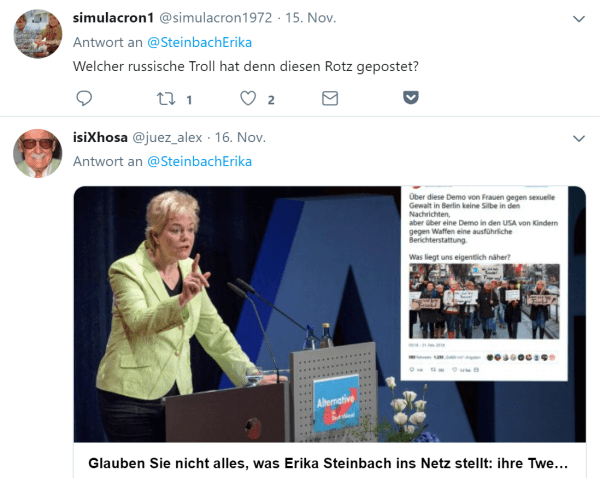Viewport: 600px width, 478px height.
Task: Reply to simulacron1's tweet
Action: click(x=84, y=98)
